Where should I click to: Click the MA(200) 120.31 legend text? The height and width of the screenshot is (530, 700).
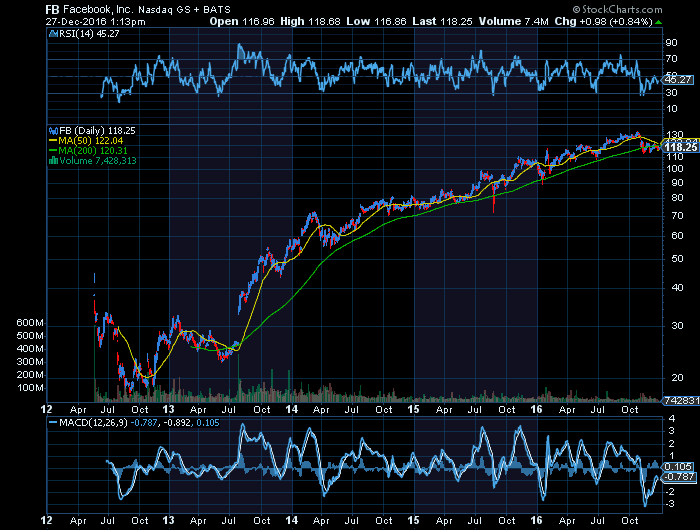coord(93,151)
